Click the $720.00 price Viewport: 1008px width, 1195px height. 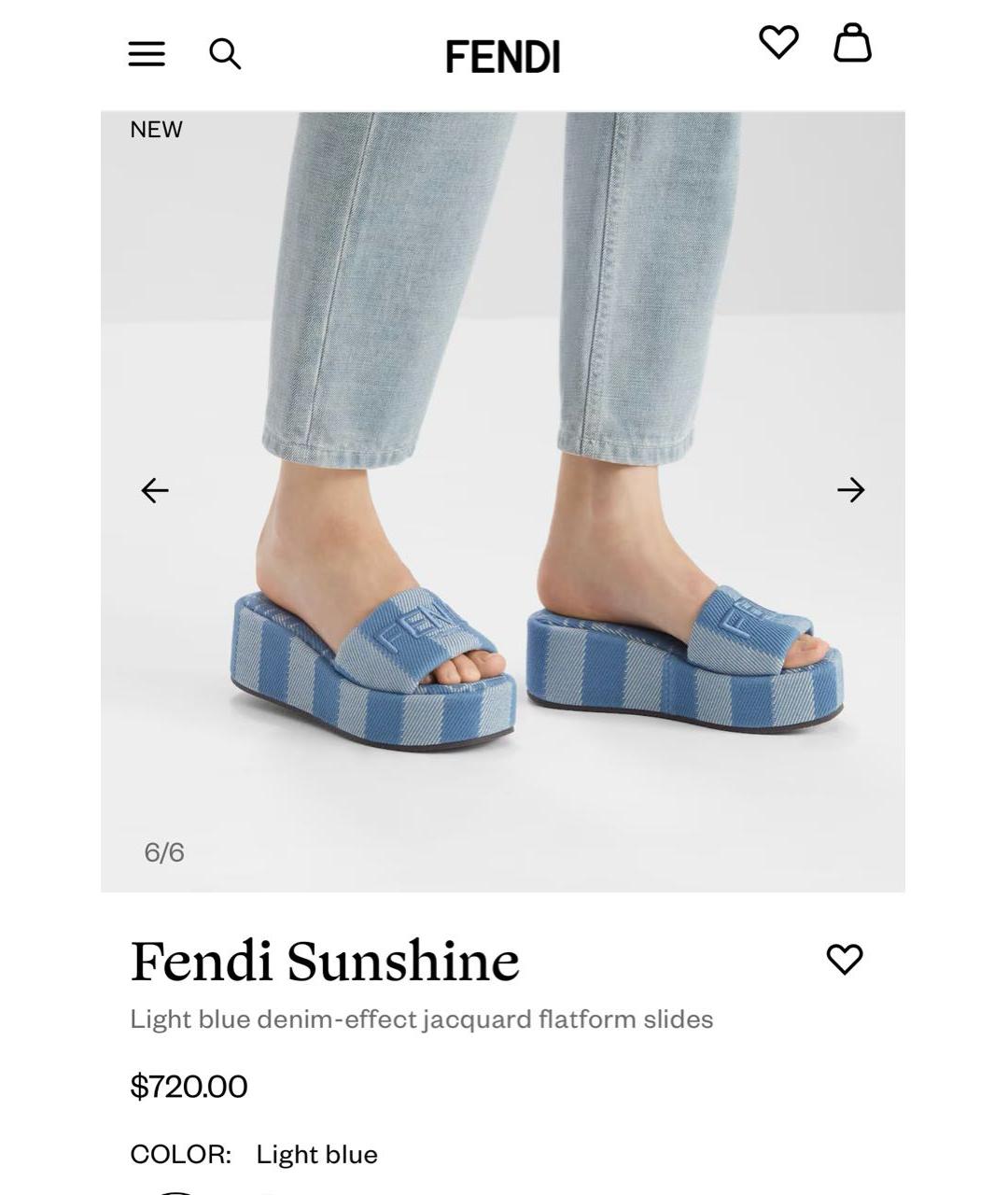click(189, 1086)
